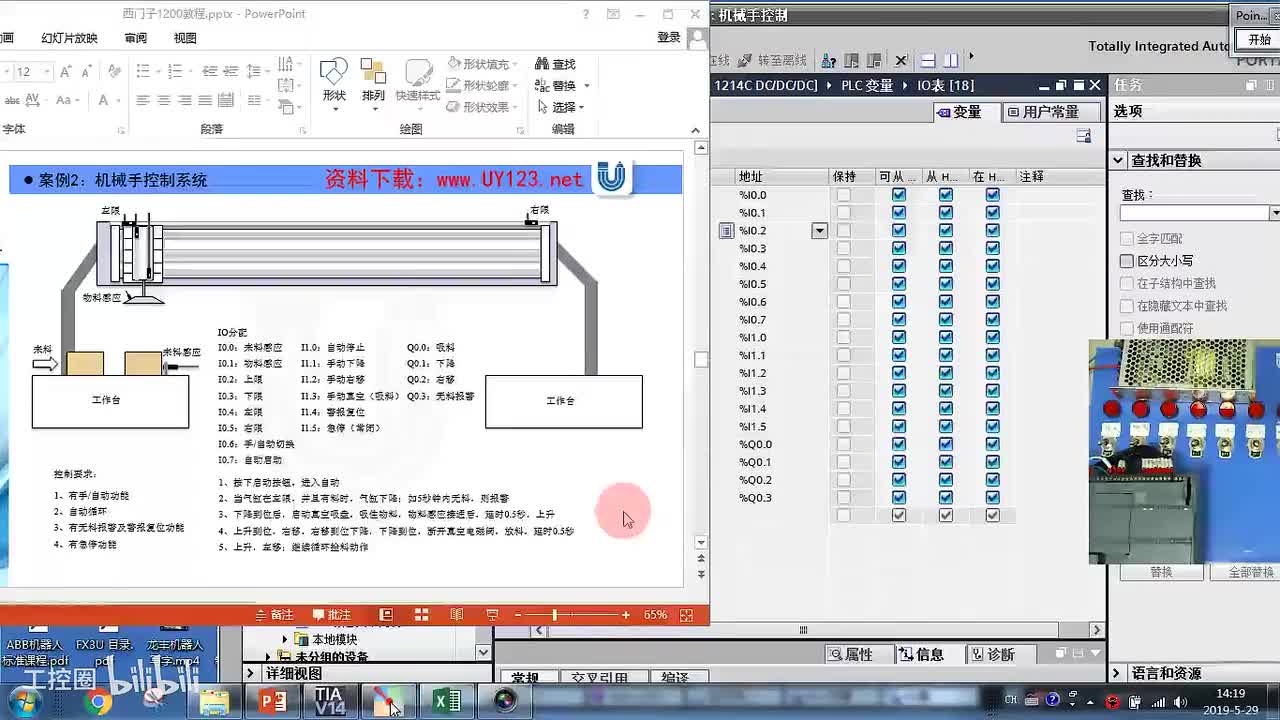Toggle writable from HMI checkbox for %I1.5
1280x720 pixels.
coord(945,426)
